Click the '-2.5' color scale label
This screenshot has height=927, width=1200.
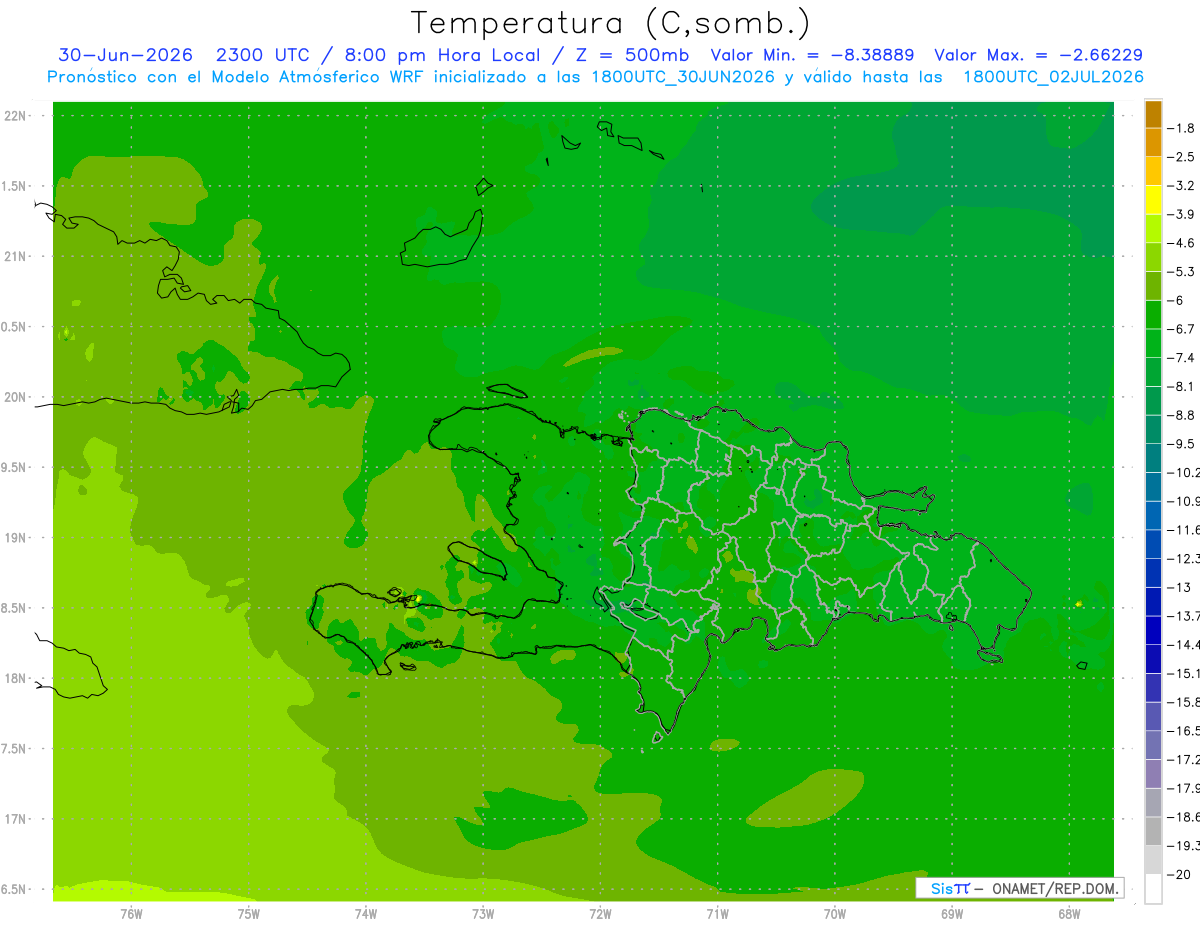tap(1182, 157)
